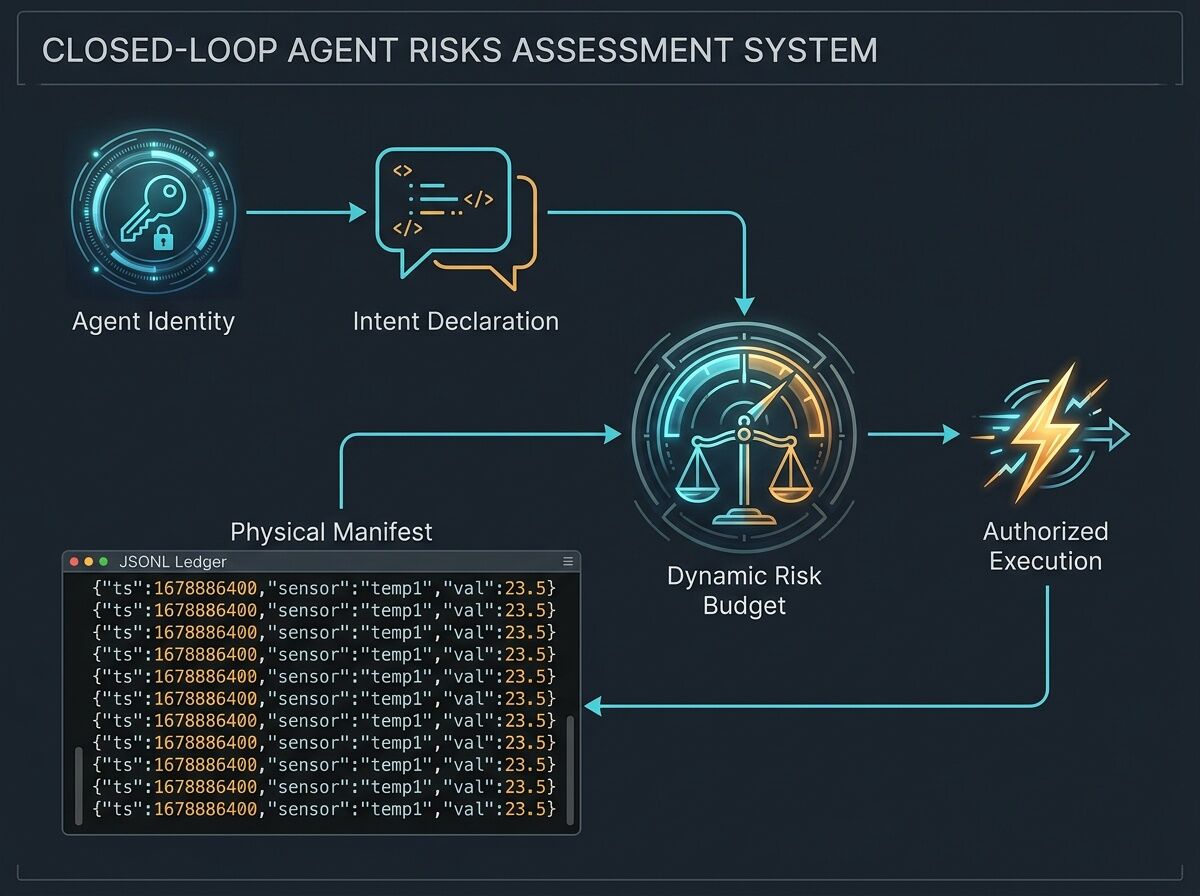
Task: Click the "Physical Manifest" label
Action: click(x=331, y=531)
